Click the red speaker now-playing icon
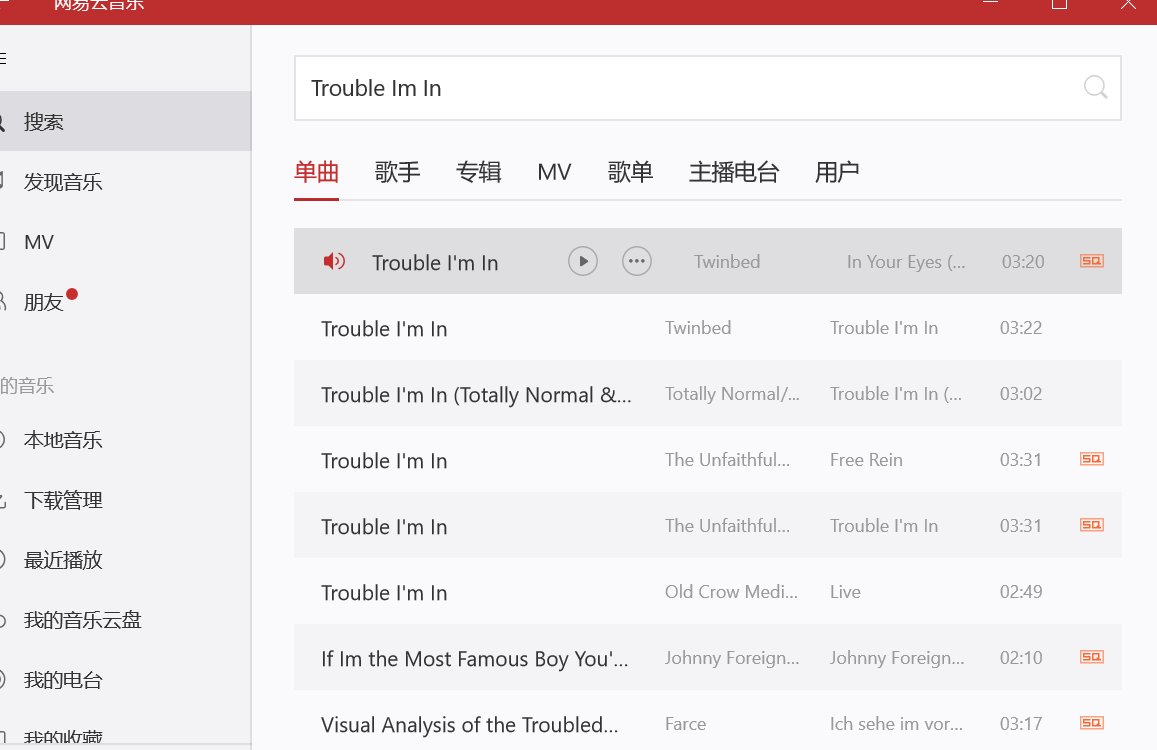Screen dimensions: 1157x750 point(334,262)
